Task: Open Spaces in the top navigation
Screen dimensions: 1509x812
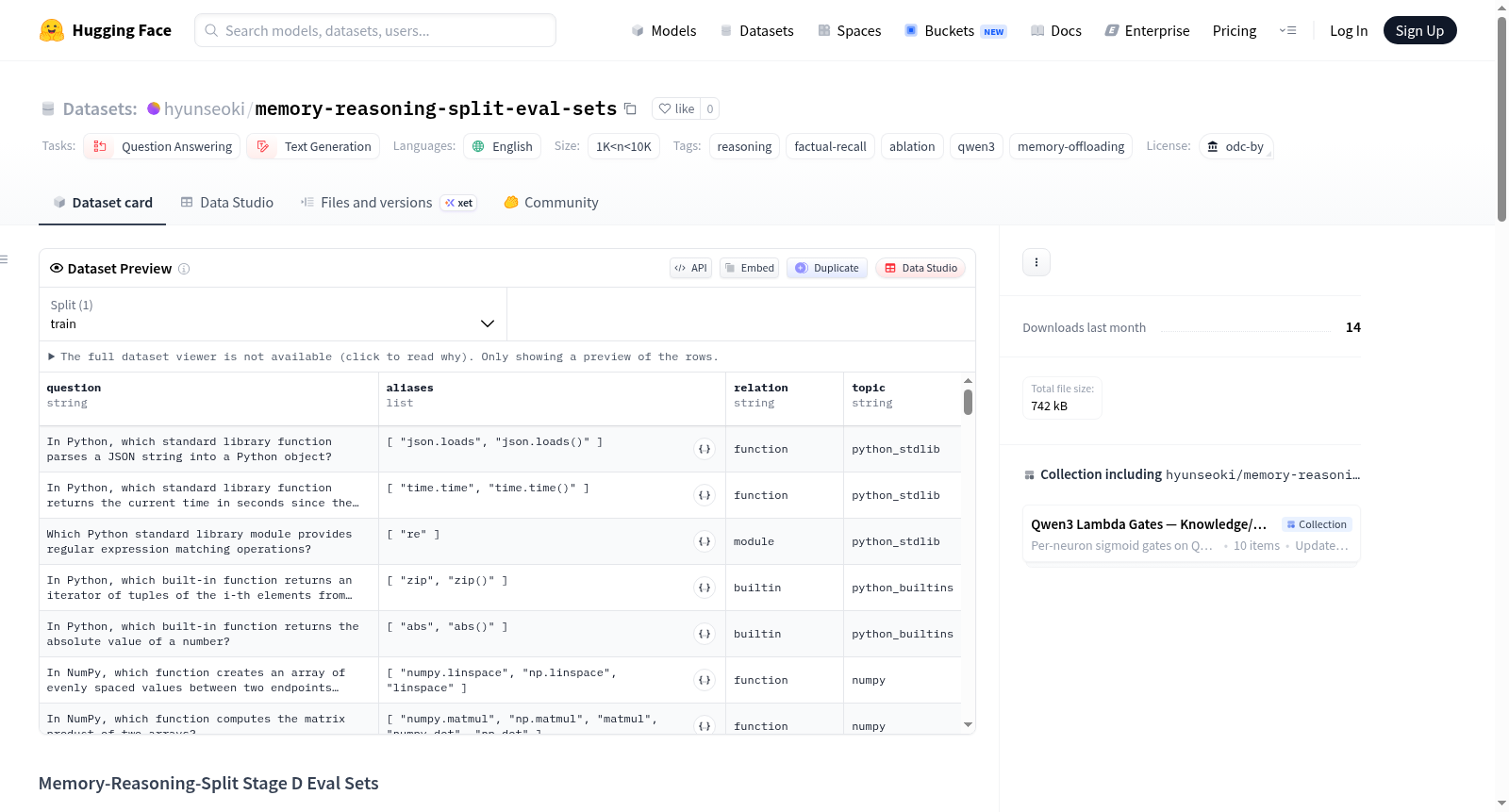Action: click(x=850, y=31)
